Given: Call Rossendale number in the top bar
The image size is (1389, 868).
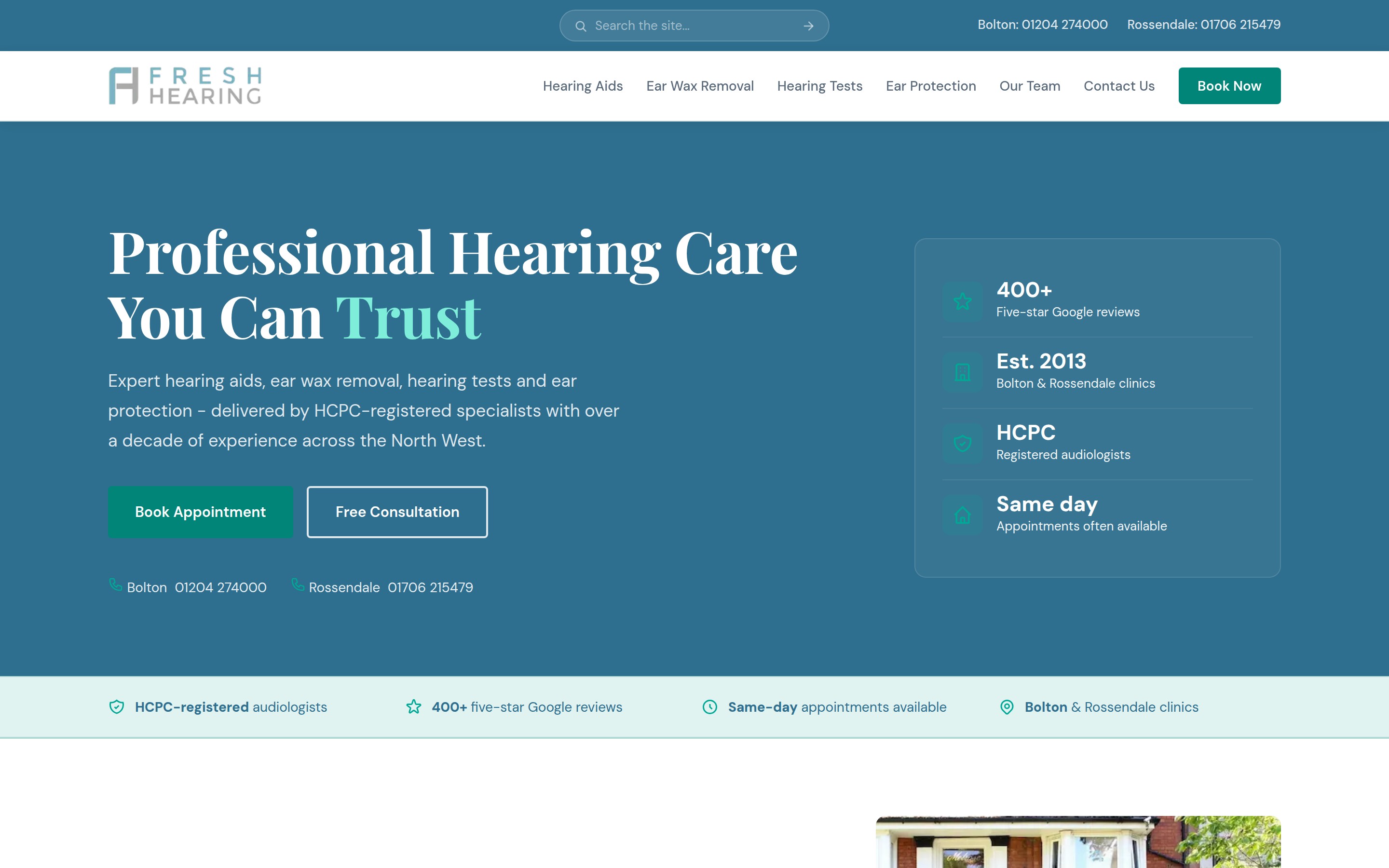Looking at the screenshot, I should (1204, 25).
